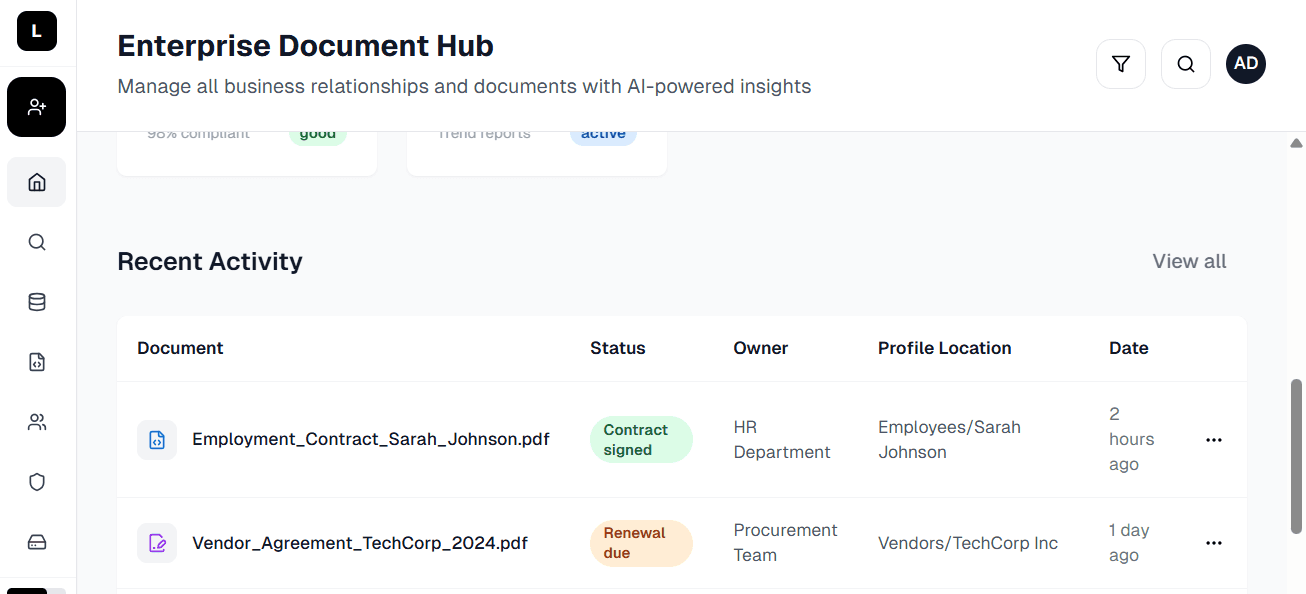Open the storage drive section in the sidebar
Viewport: 1306px width, 594px height.
[36, 541]
